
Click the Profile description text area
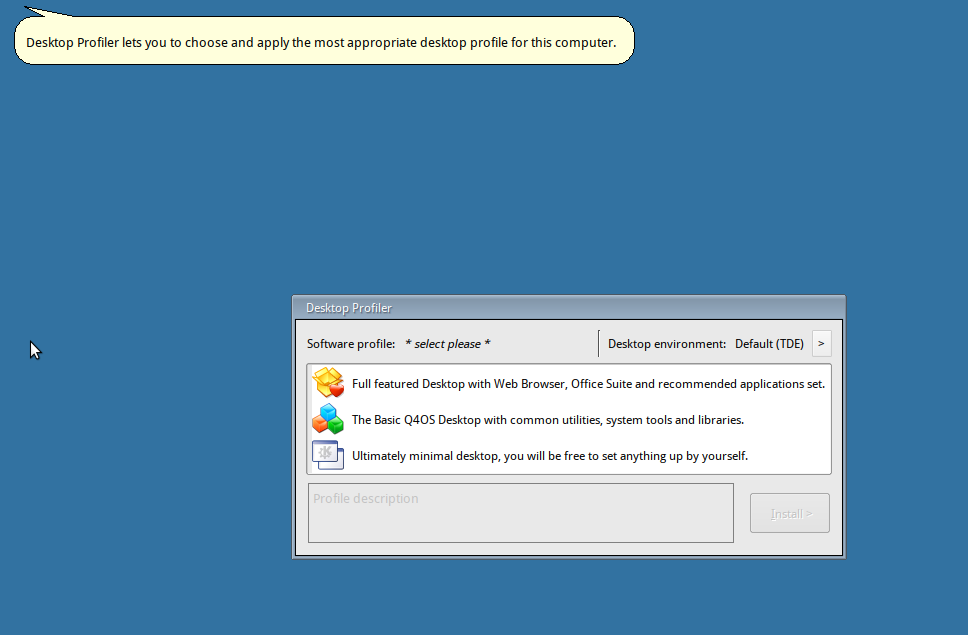[521, 513]
